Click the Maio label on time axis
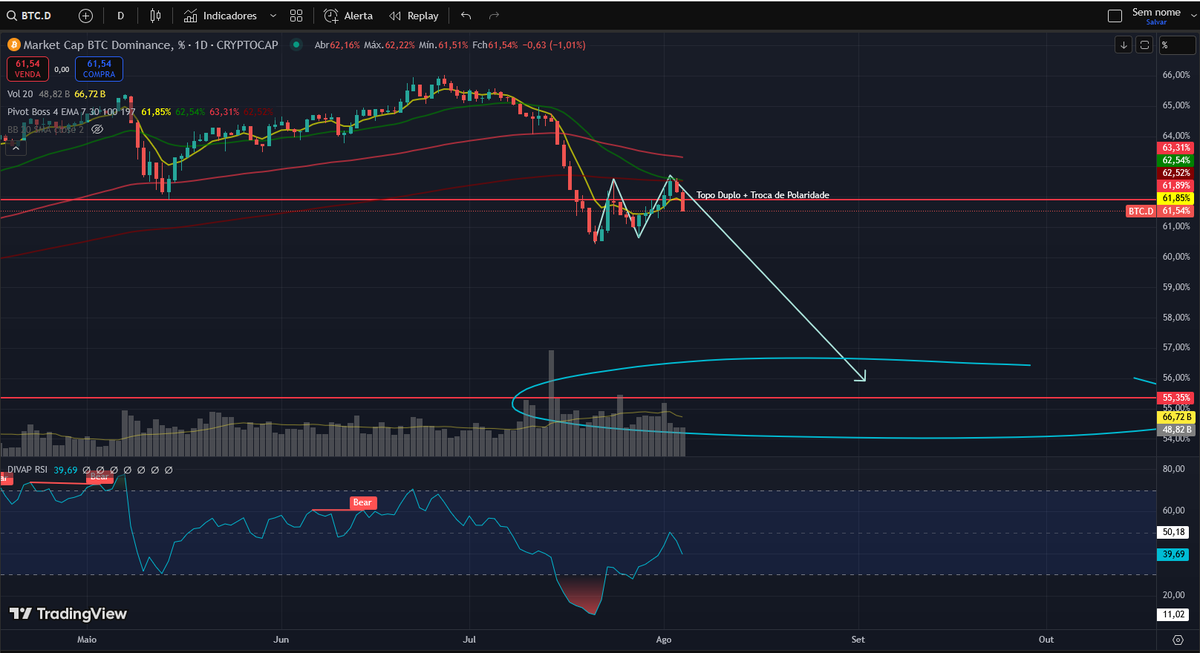Screen dimensions: 1200x653 (x=87, y=638)
